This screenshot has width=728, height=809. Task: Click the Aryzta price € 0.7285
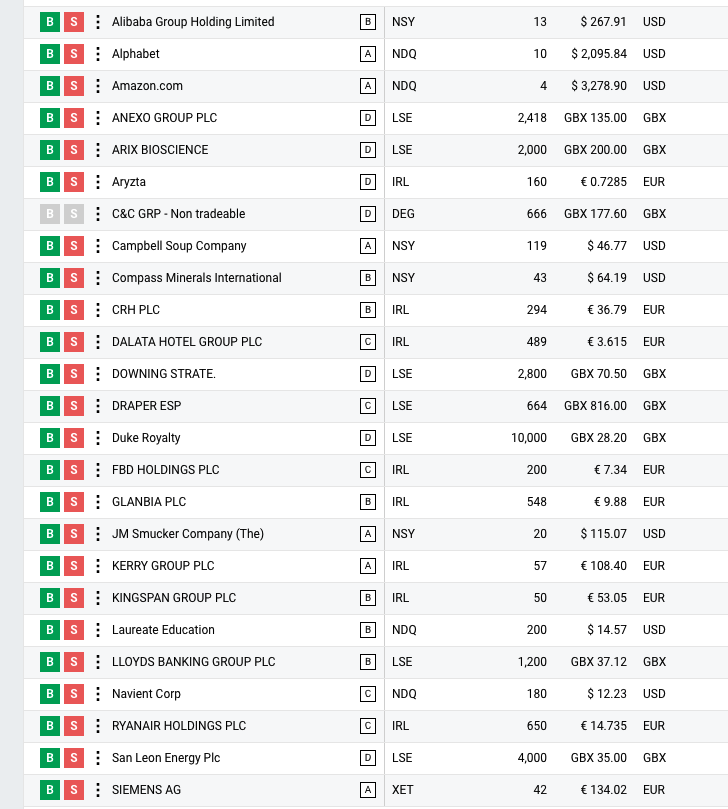(603, 182)
